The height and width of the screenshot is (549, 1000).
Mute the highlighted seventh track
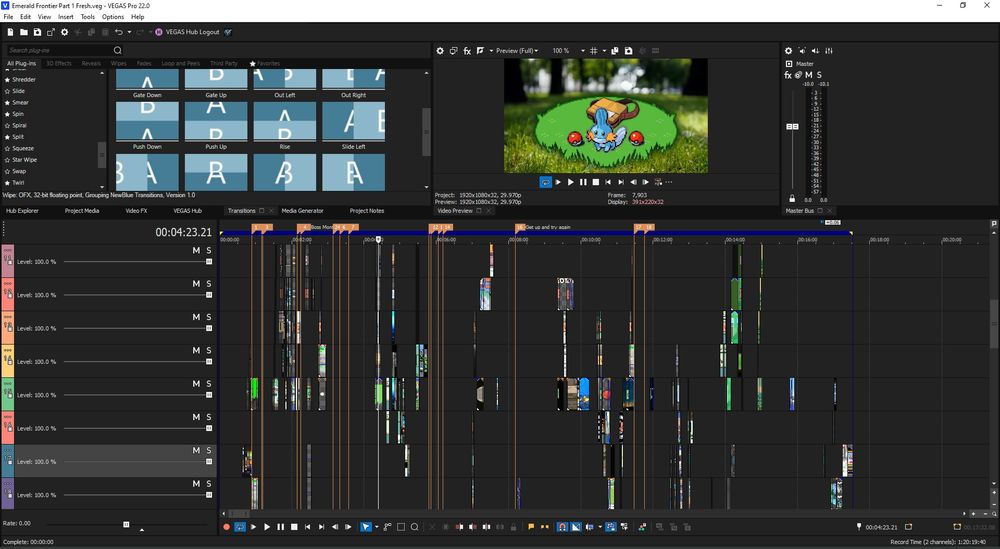[196, 450]
